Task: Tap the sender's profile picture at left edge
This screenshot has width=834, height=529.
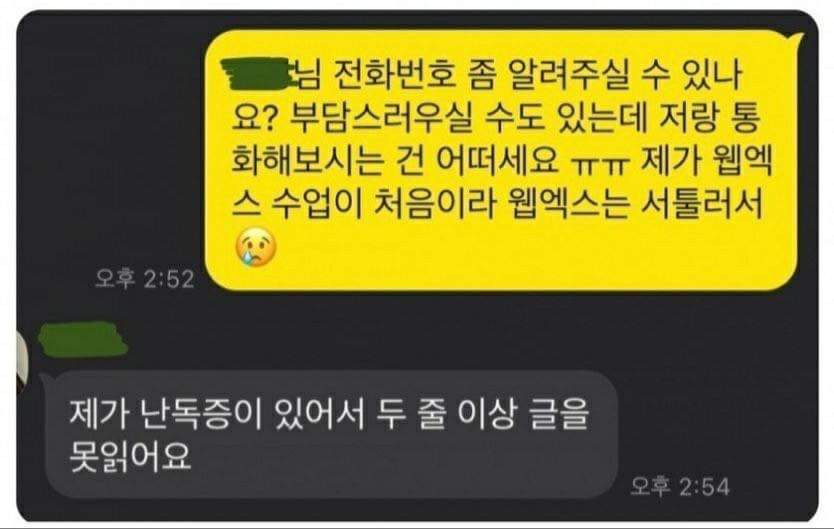Action: coord(21,362)
